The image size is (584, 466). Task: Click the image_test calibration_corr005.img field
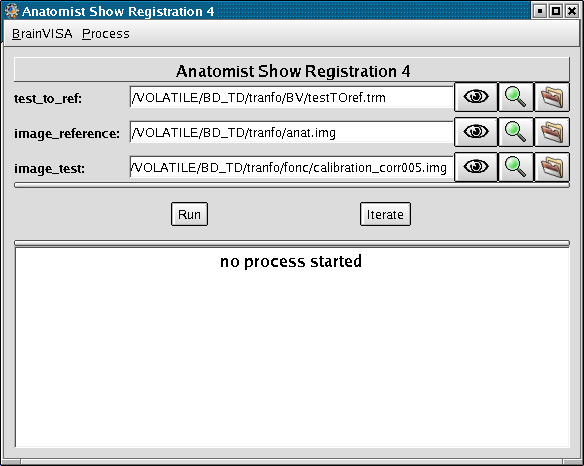click(291, 167)
